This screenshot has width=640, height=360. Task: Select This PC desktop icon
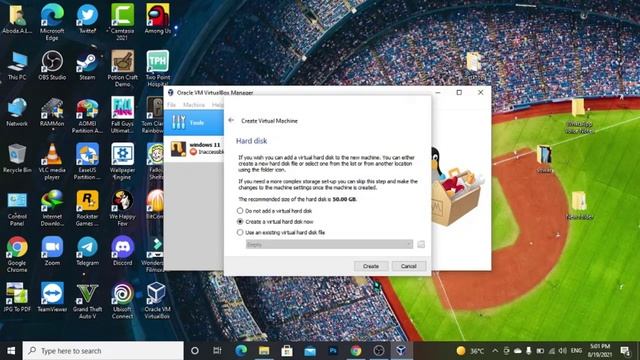(17, 66)
